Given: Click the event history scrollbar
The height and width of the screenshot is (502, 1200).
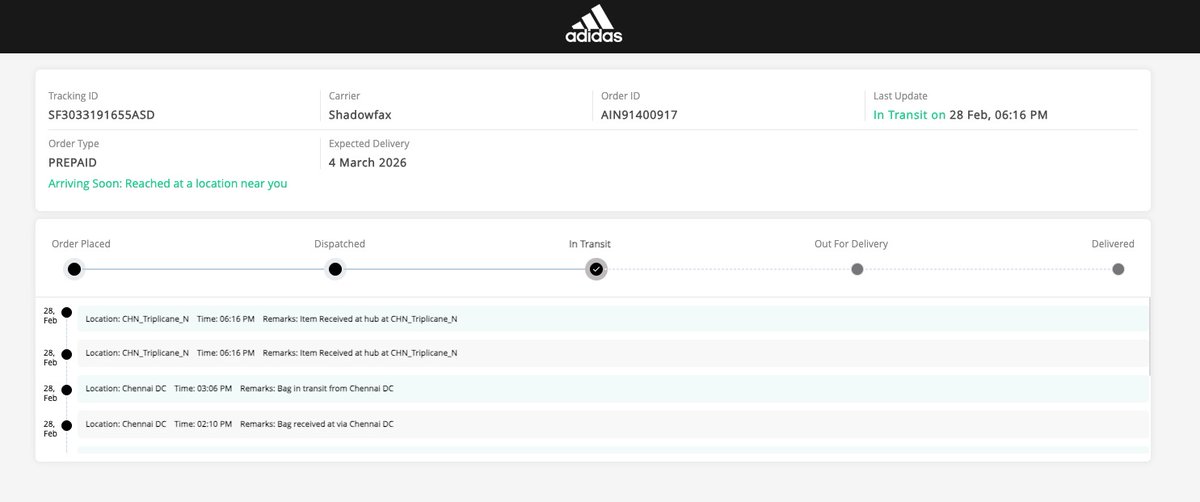Looking at the screenshot, I should (x=1150, y=336).
